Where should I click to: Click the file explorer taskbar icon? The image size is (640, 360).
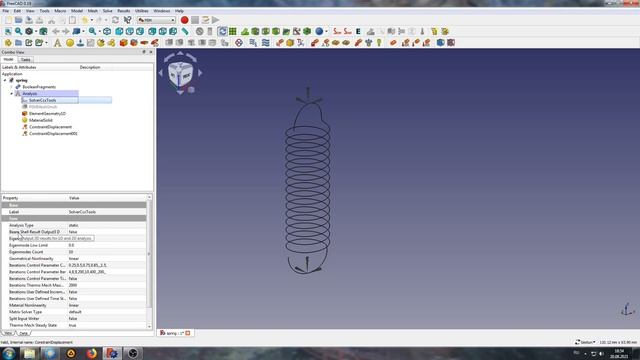pos(29,353)
